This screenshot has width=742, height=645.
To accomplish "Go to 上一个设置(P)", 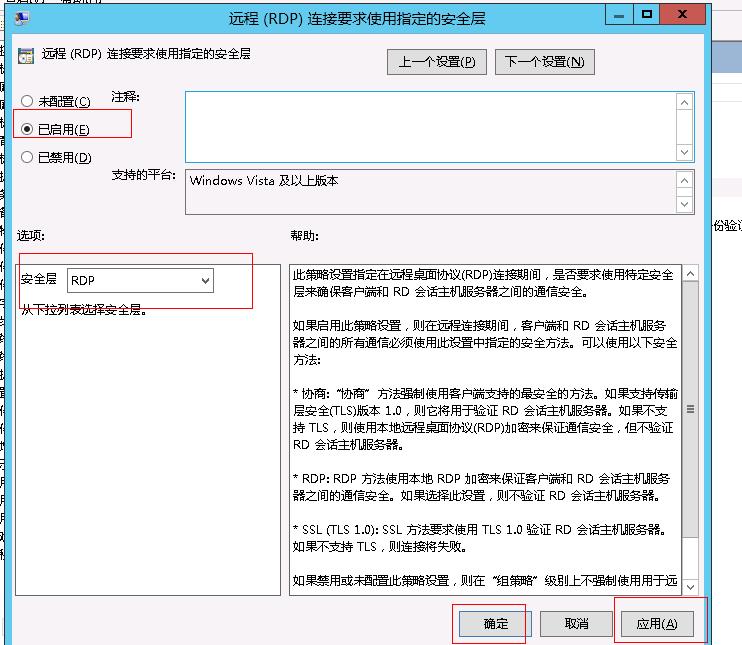I will point(437,62).
